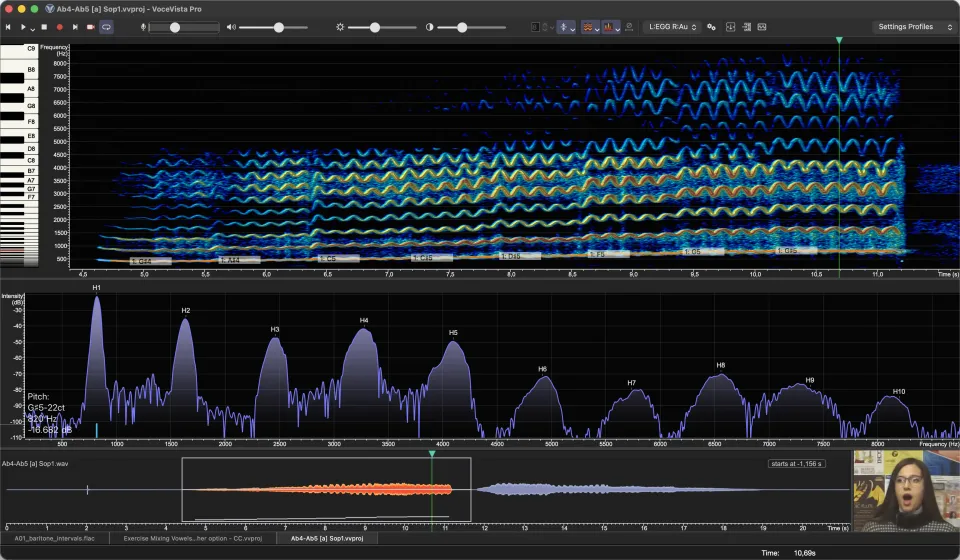Adjust the microphone input level slider
Screen dimensions: 960x560
[x=184, y=28]
